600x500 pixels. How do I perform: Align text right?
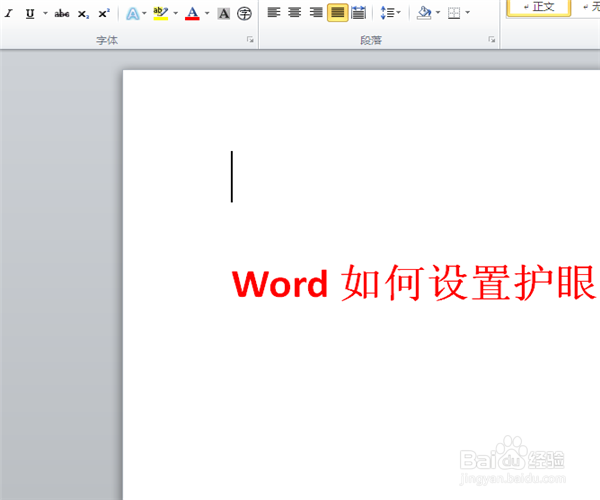(x=316, y=13)
